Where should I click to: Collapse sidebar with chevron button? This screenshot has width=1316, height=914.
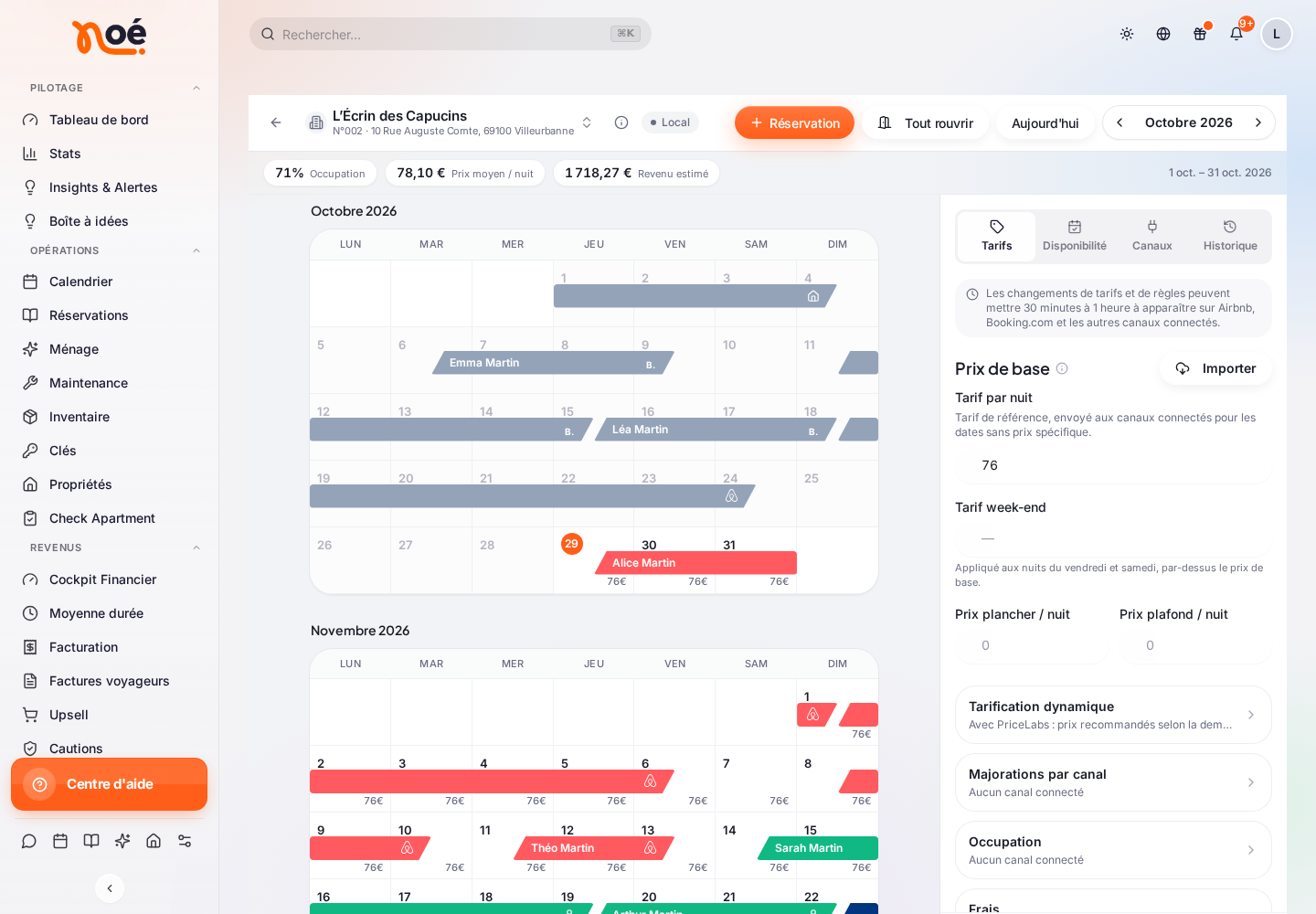tap(110, 888)
